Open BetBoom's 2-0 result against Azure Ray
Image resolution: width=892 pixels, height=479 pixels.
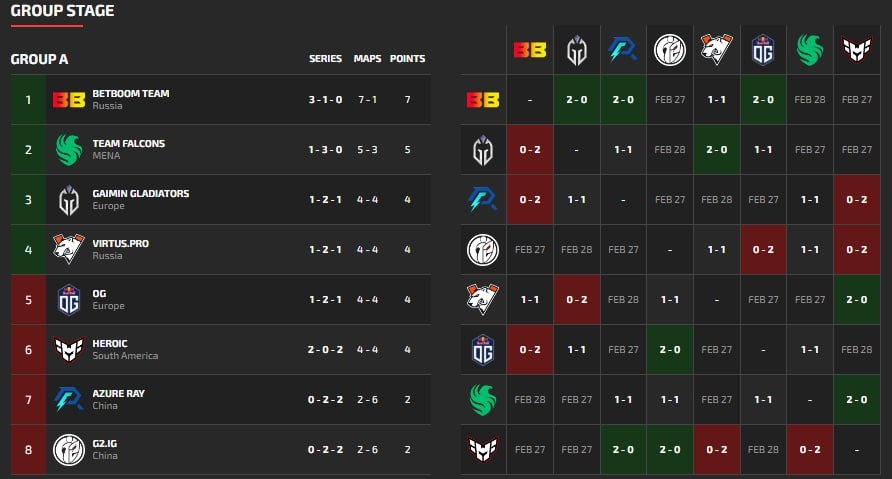click(623, 100)
